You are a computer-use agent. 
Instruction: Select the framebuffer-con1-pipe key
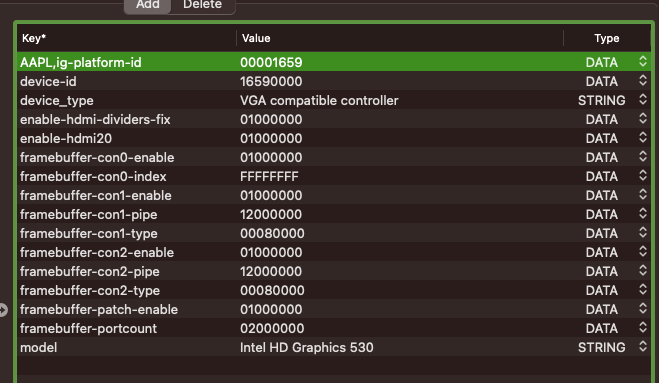point(89,215)
